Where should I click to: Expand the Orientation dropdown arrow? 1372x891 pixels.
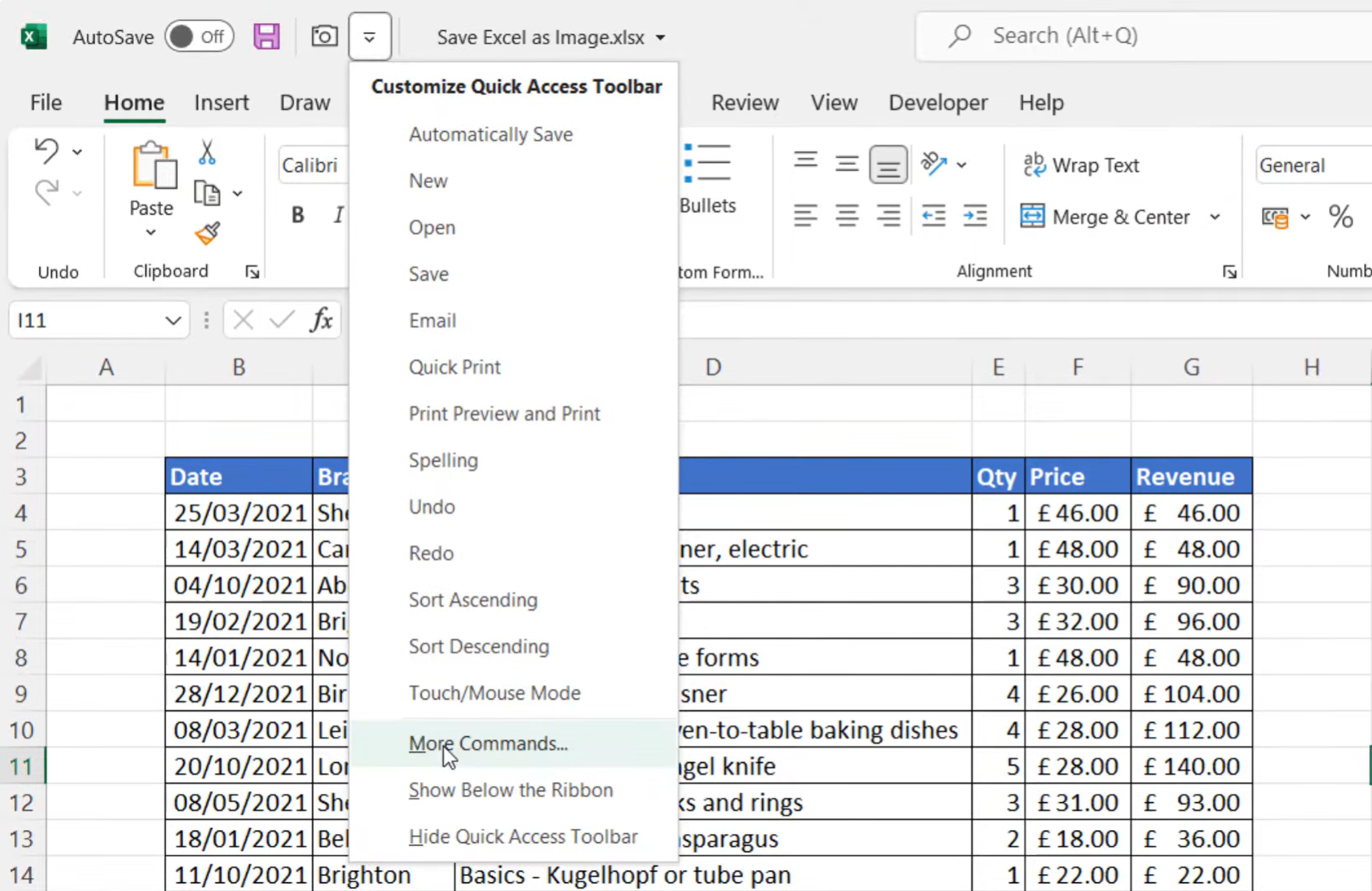961,165
